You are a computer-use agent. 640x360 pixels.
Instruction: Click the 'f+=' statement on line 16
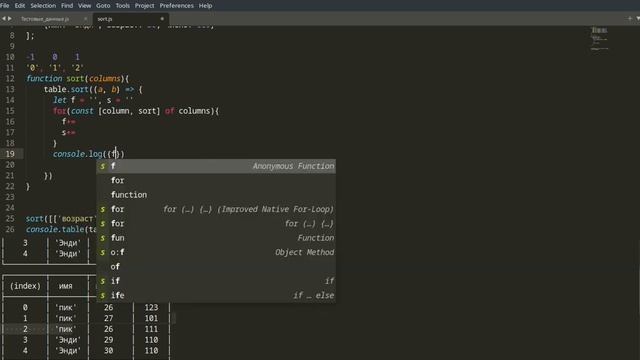click(x=69, y=122)
